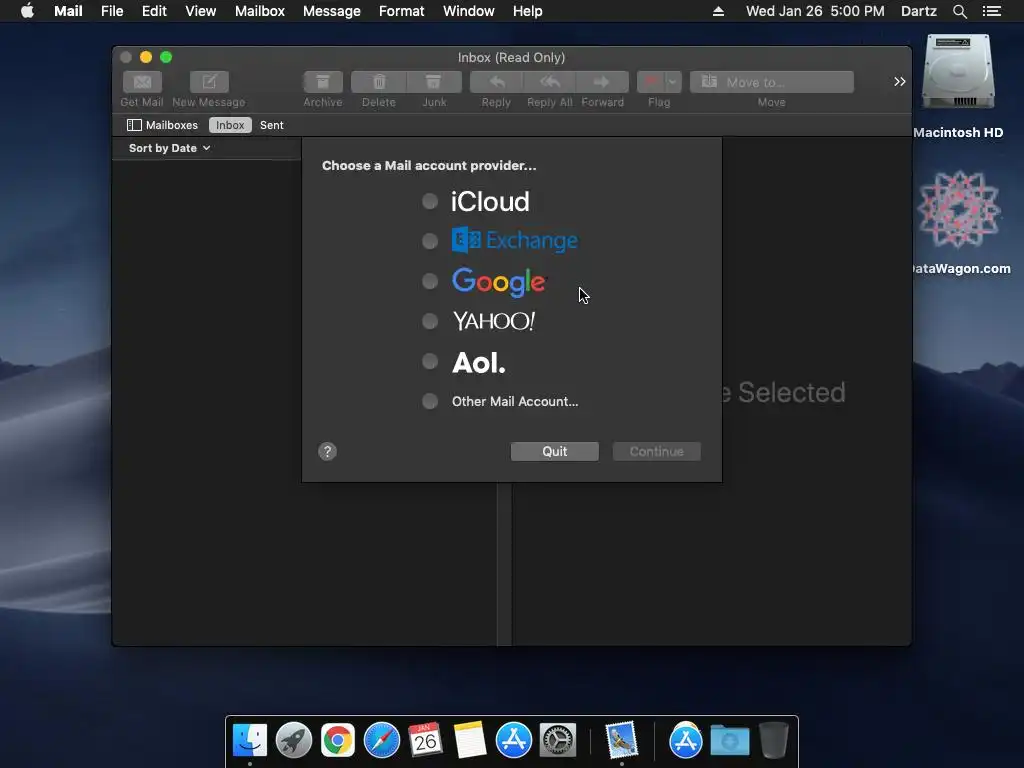
Task: Compose with the New Message icon
Action: [209, 82]
